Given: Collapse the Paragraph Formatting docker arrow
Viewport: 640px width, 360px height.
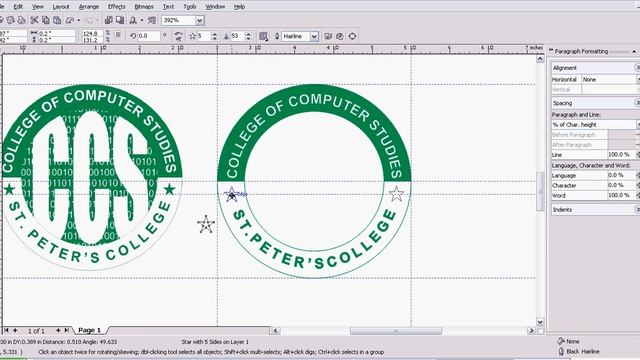Looking at the screenshot, I should (634, 51).
